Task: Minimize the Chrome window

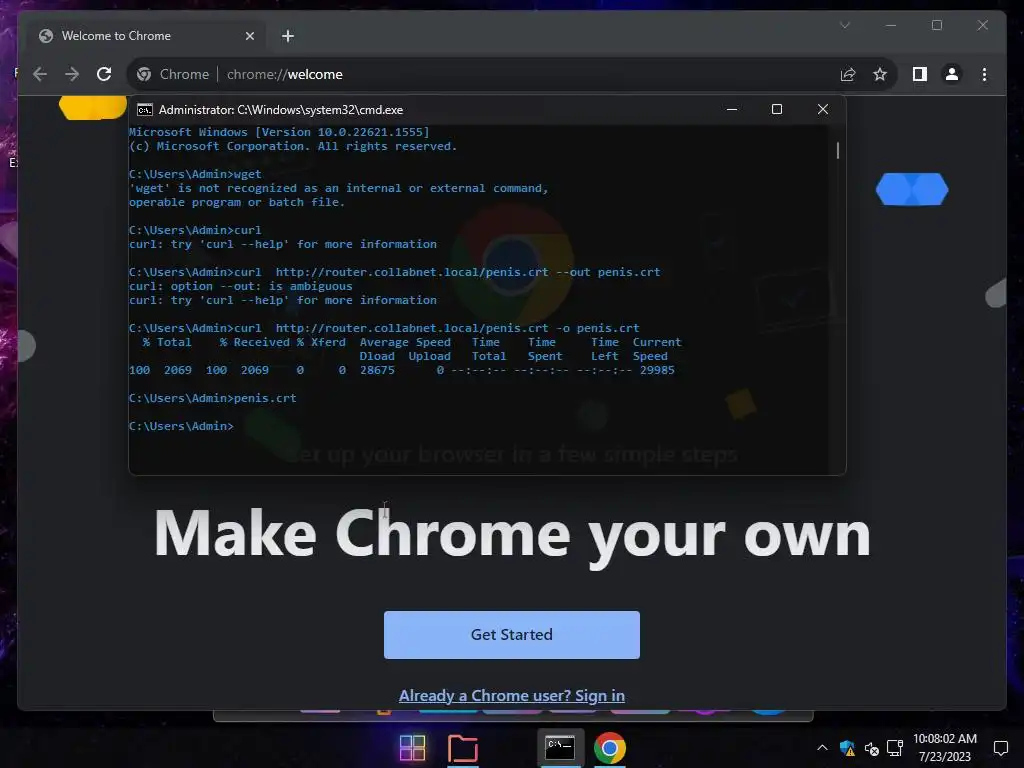Action: pos(891,25)
